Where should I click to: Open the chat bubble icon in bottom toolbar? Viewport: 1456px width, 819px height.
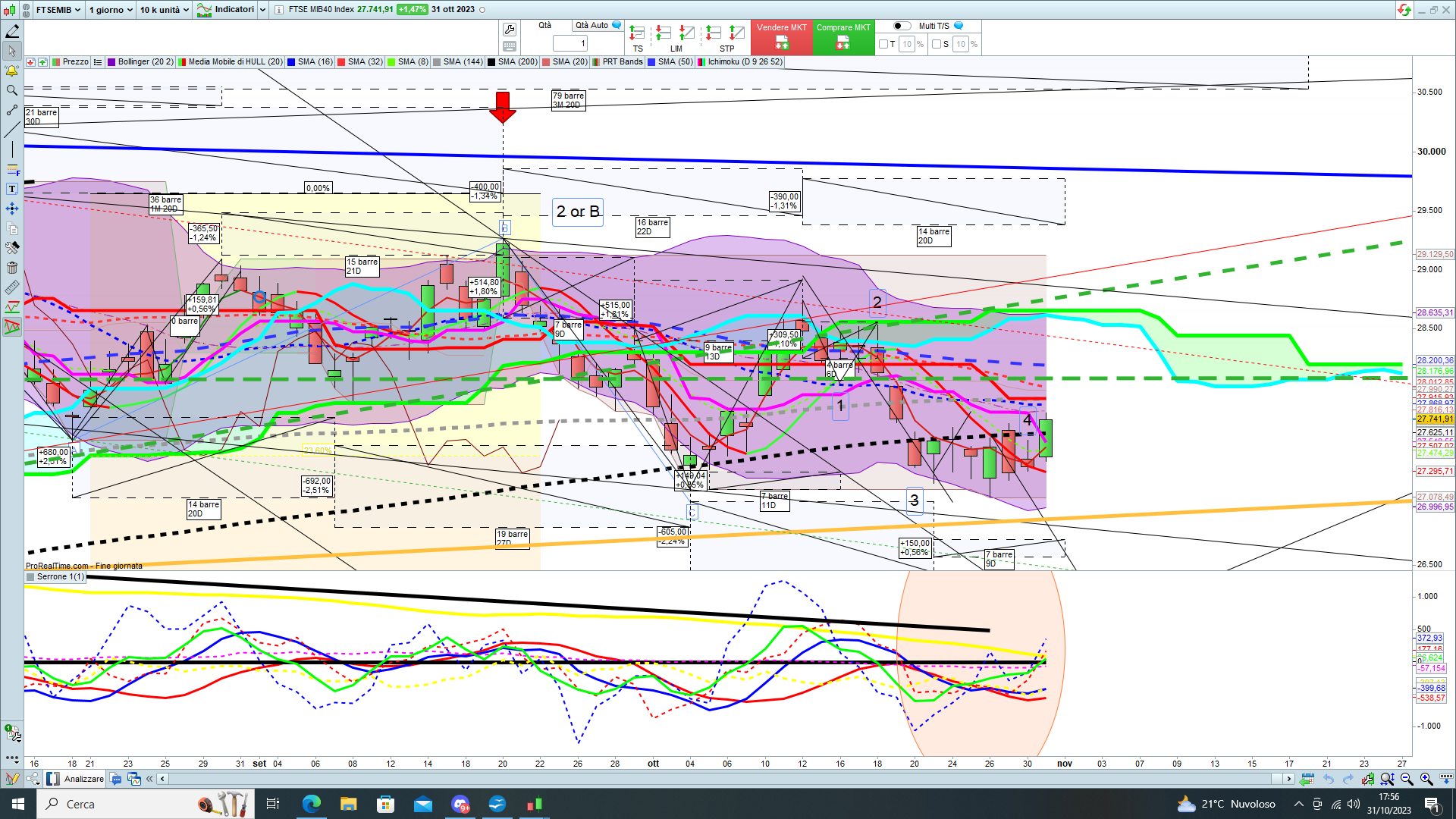click(115, 779)
